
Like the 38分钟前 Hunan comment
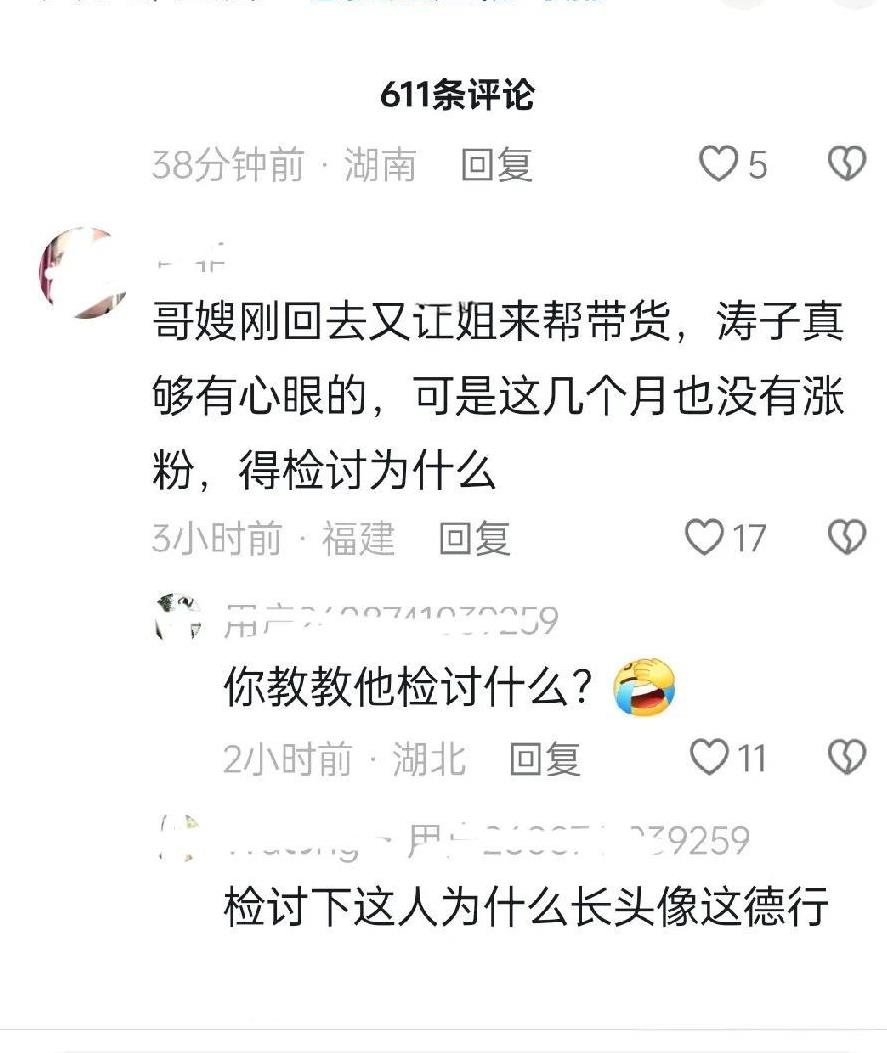click(x=718, y=164)
